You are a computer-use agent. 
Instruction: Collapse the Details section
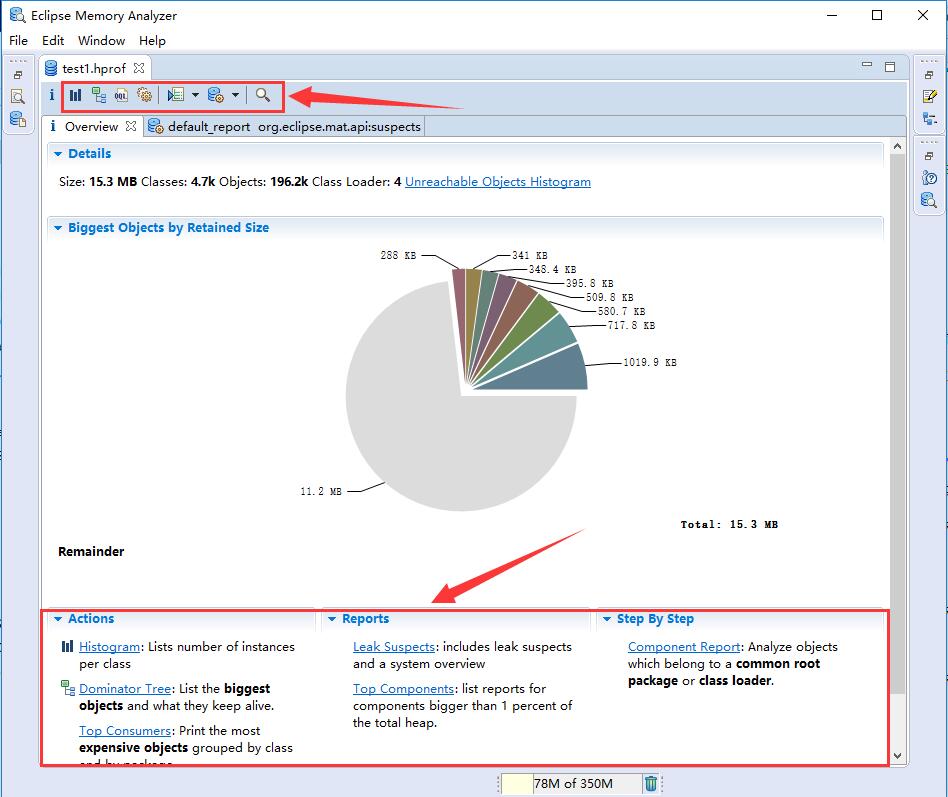(x=58, y=154)
